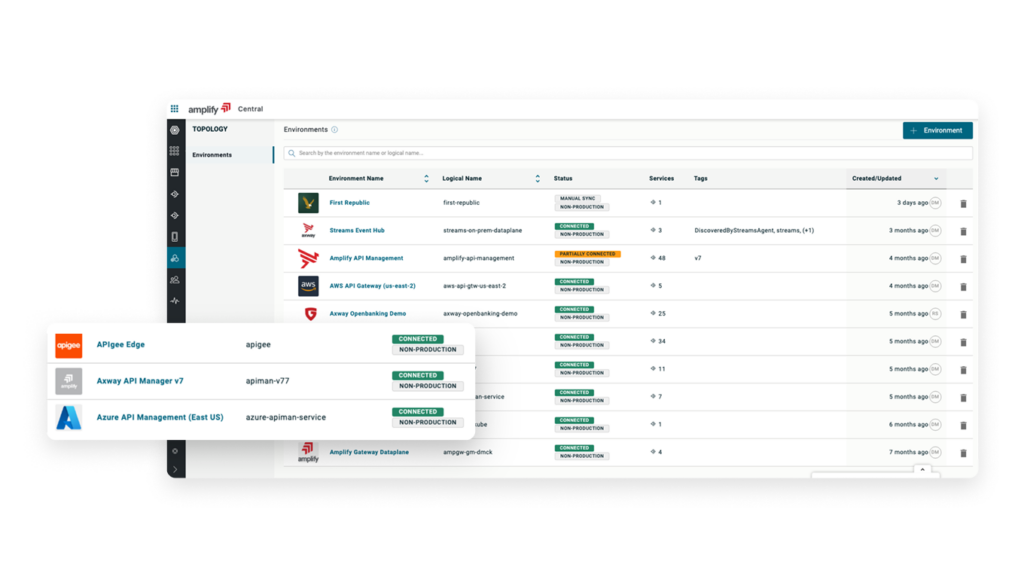Click the Amplify Gateway Dataplane logo
The width and height of the screenshot is (1024, 577).
click(308, 452)
